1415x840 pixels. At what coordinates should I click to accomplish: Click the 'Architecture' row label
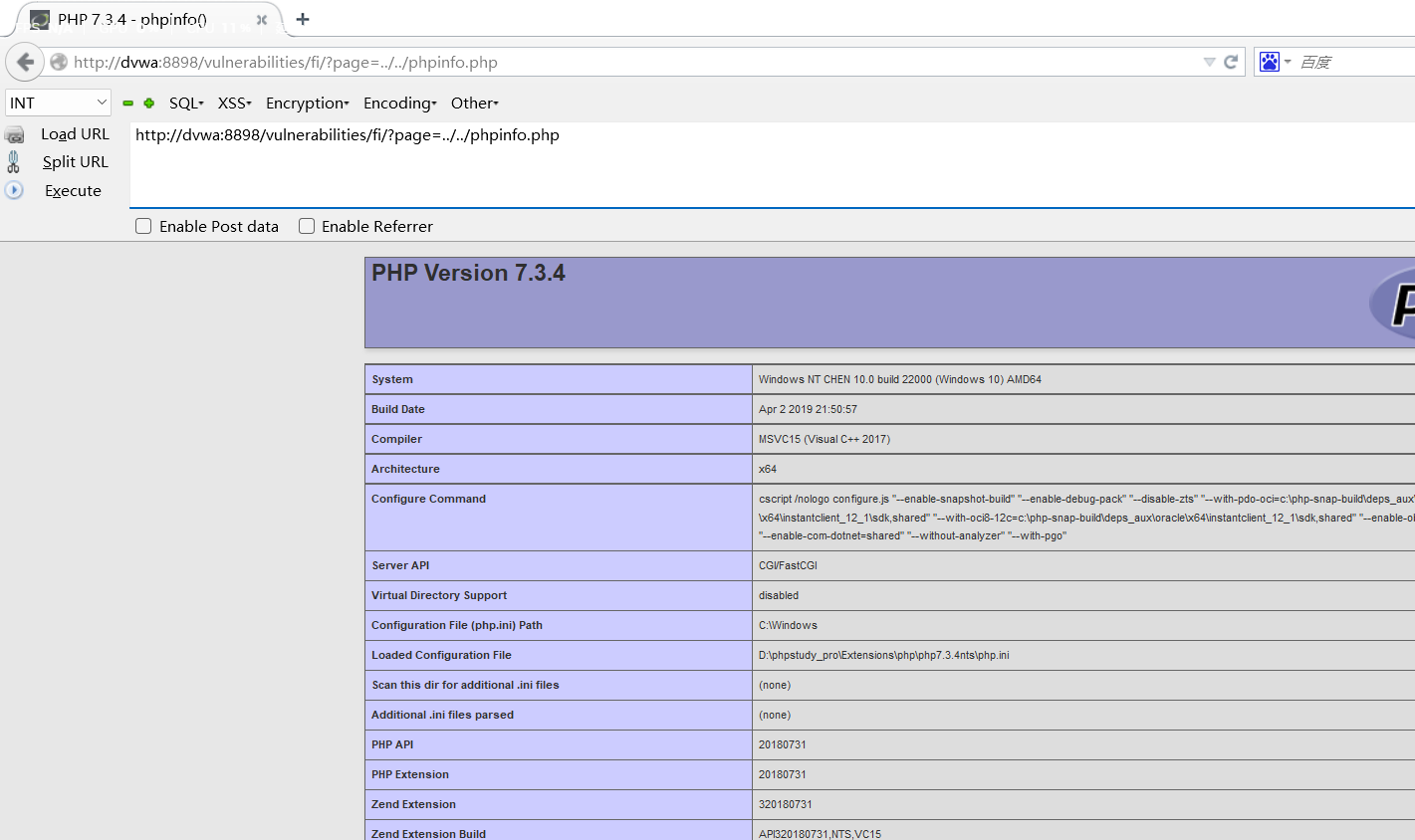[x=405, y=469]
